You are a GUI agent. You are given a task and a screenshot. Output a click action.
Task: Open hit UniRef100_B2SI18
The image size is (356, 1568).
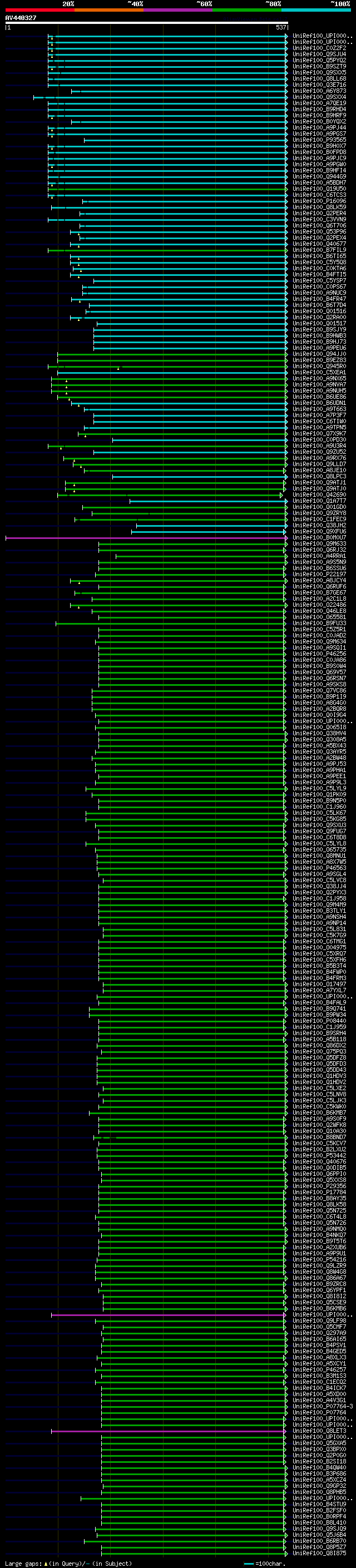point(319,1461)
